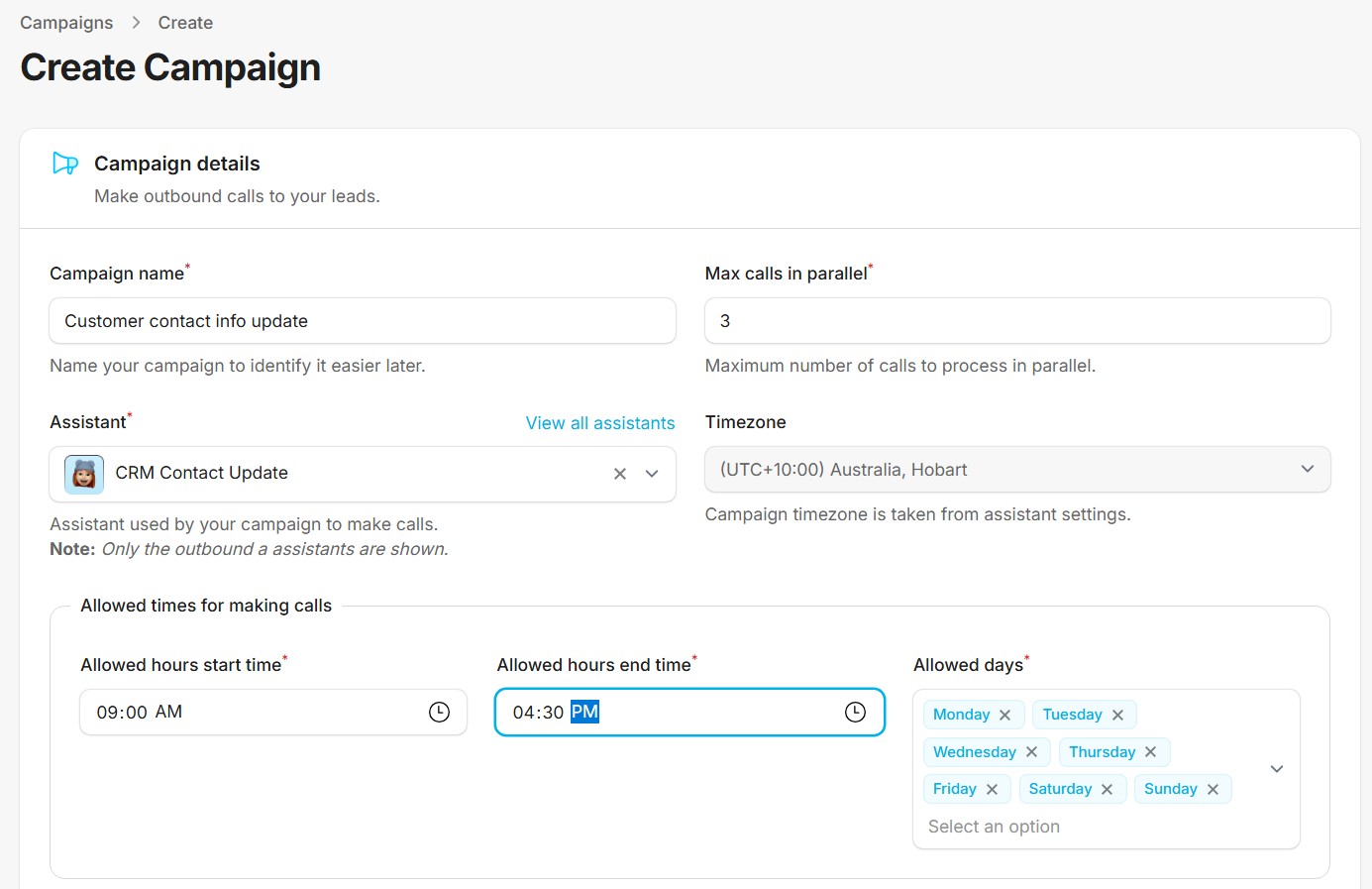
Task: Remove Tuesday from allowed days
Action: (x=1117, y=716)
